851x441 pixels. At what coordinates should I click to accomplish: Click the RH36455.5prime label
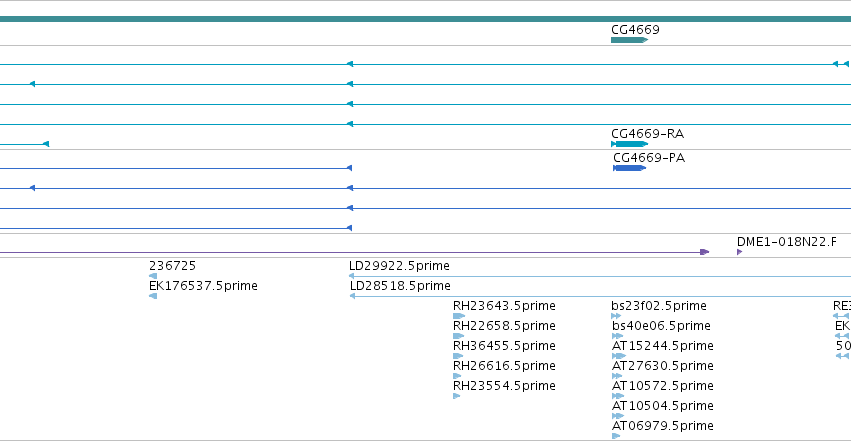point(504,346)
